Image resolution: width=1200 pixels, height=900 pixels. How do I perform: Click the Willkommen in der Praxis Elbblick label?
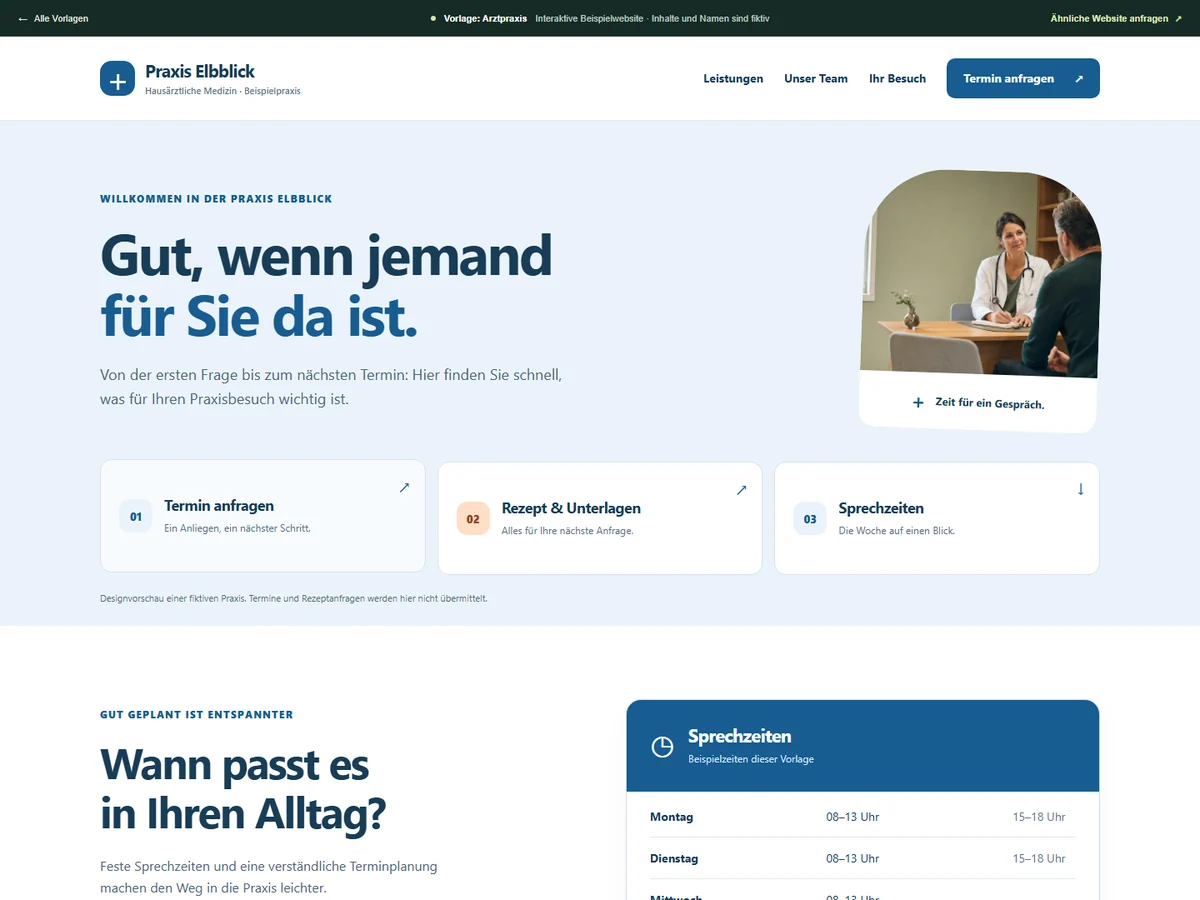(216, 199)
